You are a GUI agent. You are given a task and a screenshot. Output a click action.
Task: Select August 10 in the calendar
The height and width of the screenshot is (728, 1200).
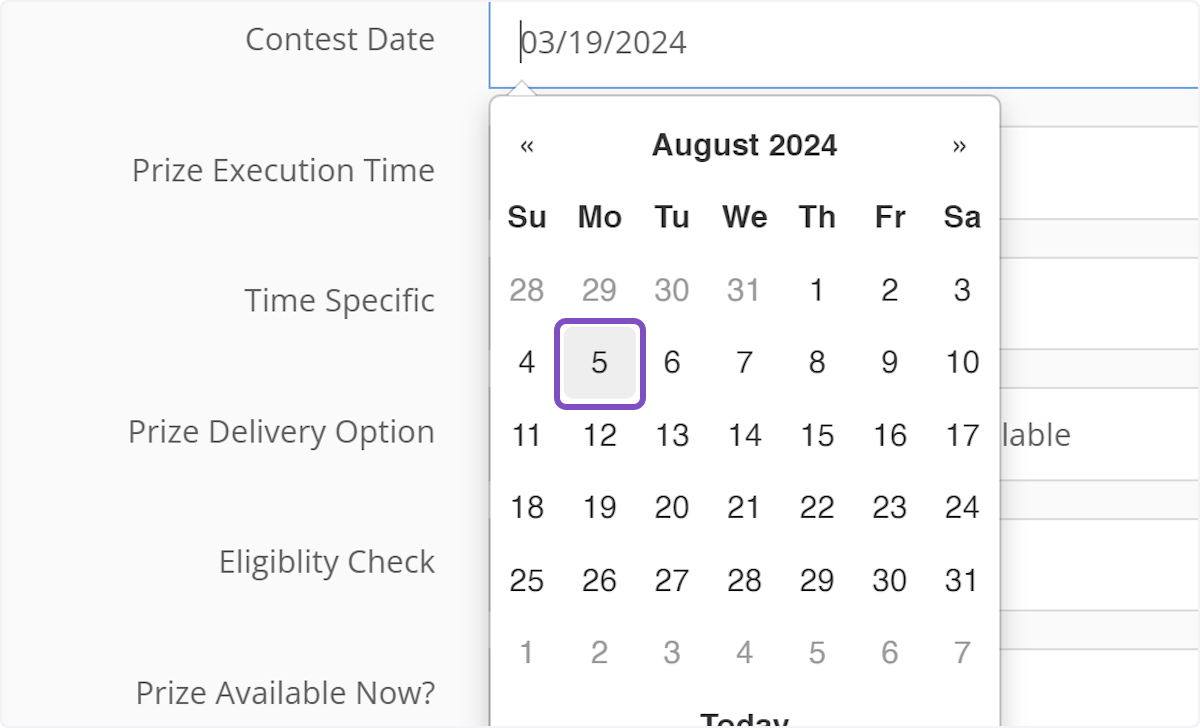click(x=961, y=363)
